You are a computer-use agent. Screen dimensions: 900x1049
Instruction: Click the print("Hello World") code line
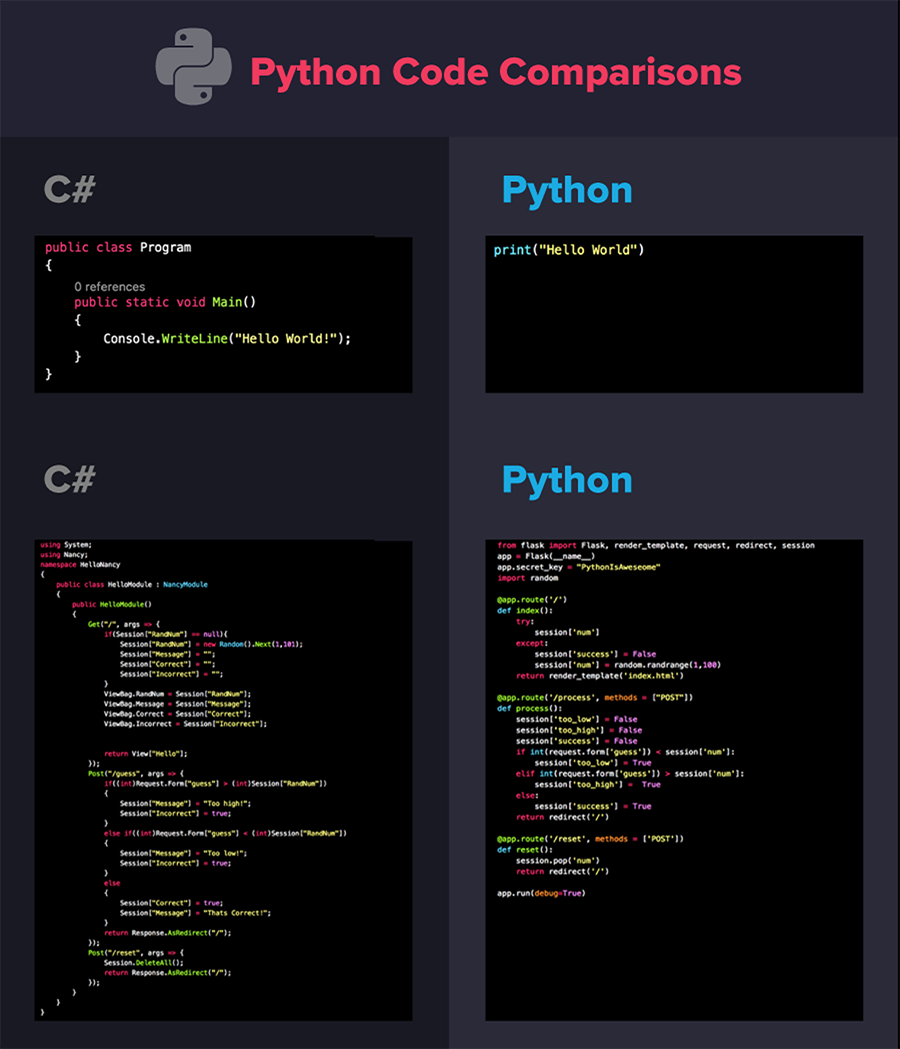pos(569,250)
